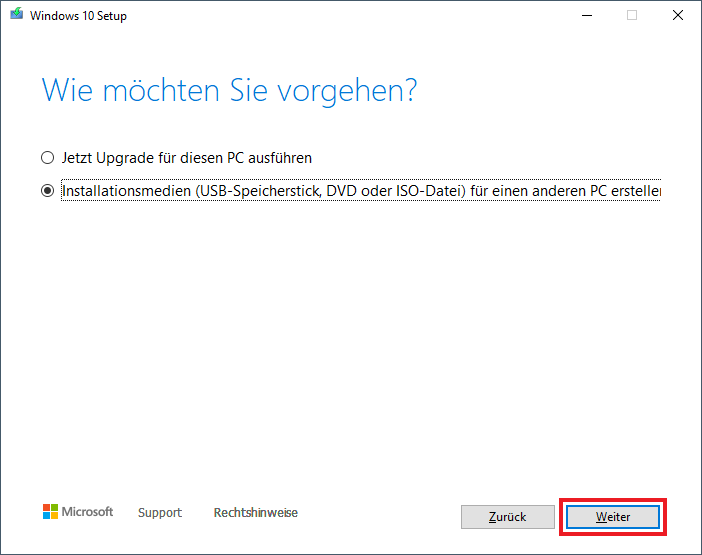Close the Windows 10 Setup window
The image size is (702, 555).
pos(678,15)
